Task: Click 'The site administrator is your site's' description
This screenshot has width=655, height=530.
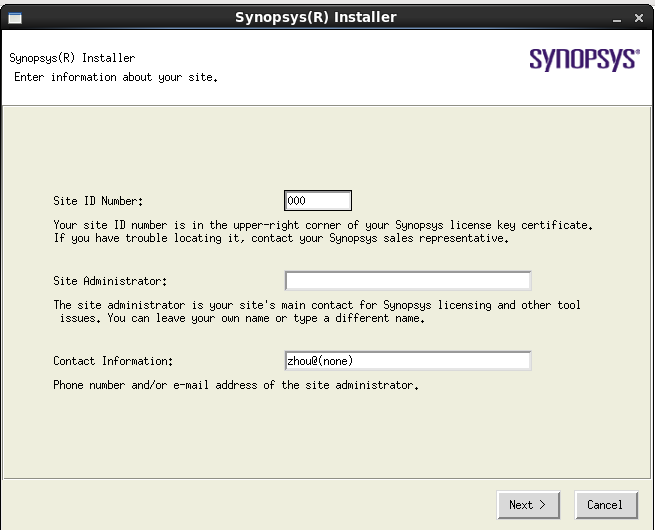Action: pyautogui.click(x=317, y=312)
